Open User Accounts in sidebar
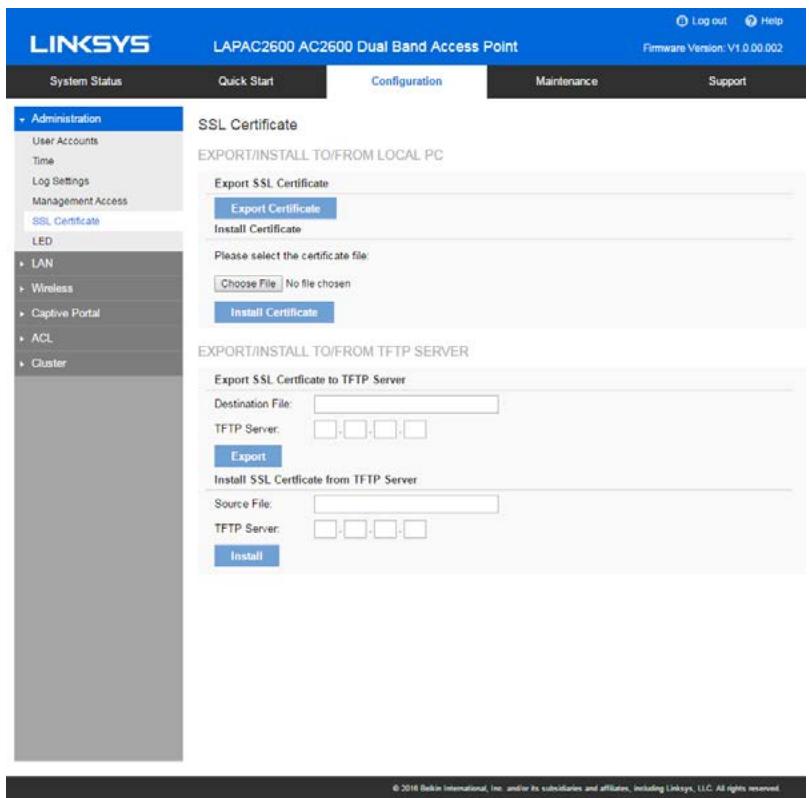This screenshot has width=809, height=798. [65, 141]
